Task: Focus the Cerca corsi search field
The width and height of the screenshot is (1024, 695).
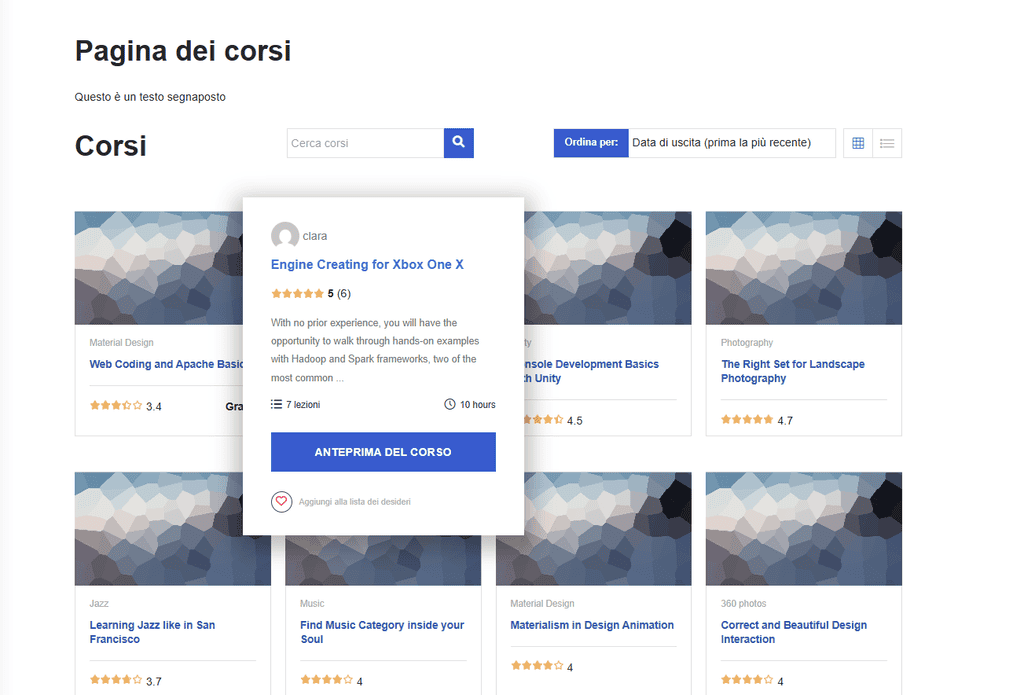Action: pyautogui.click(x=365, y=143)
